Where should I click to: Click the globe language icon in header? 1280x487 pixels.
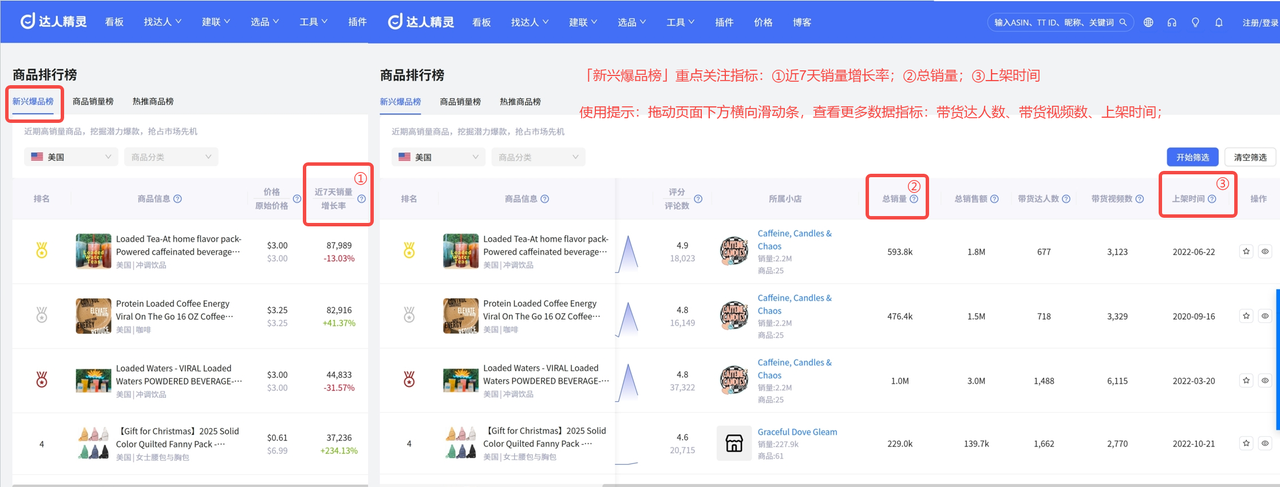point(1148,22)
